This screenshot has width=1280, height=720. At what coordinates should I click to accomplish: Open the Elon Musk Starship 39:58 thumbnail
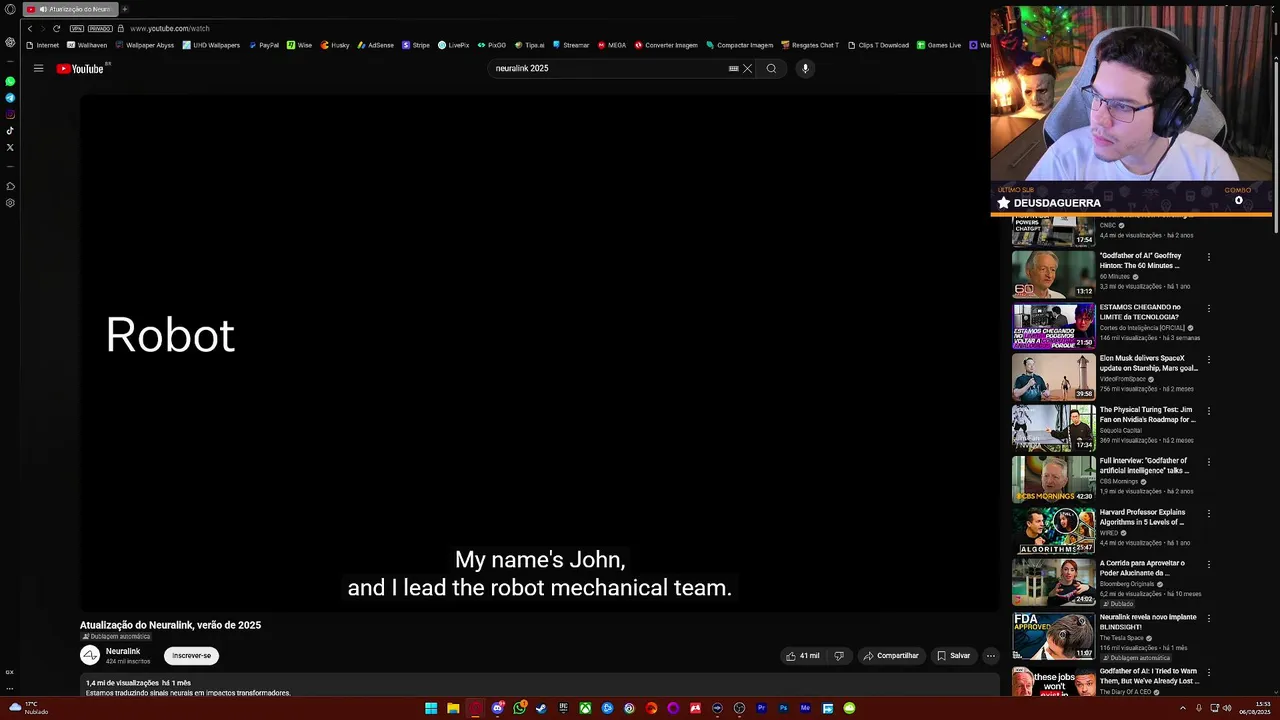tap(1053, 376)
